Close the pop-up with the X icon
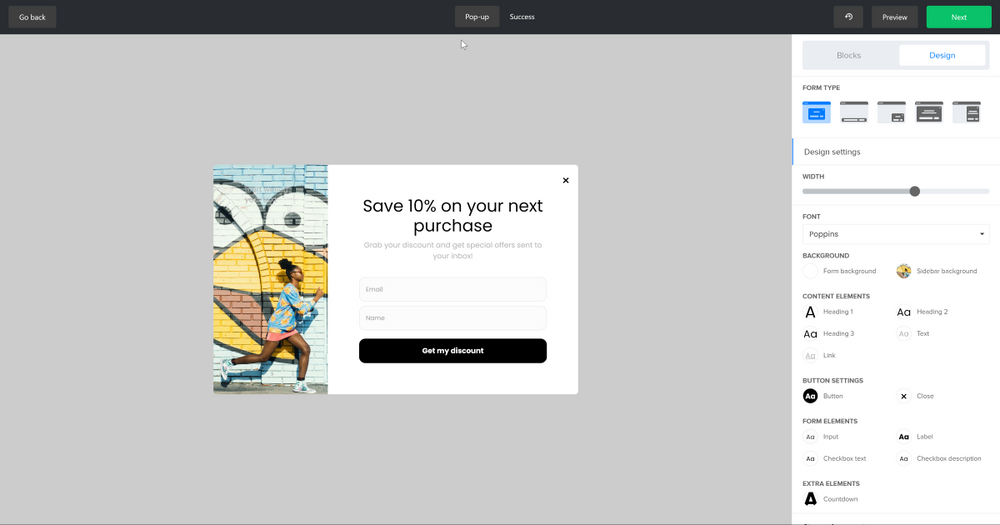The width and height of the screenshot is (1000, 525). pos(565,181)
